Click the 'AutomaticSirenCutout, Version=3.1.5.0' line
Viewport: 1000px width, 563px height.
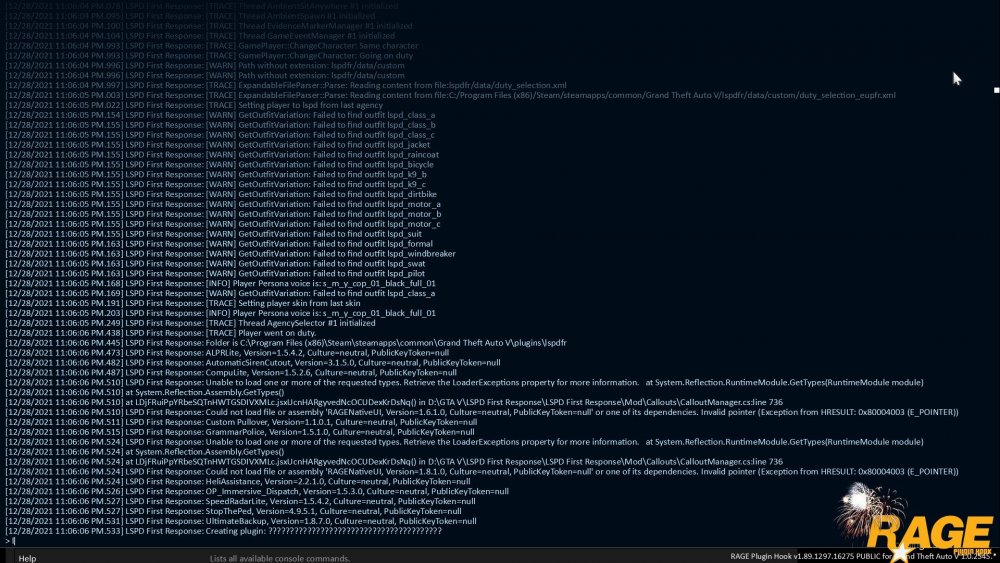tap(253, 362)
